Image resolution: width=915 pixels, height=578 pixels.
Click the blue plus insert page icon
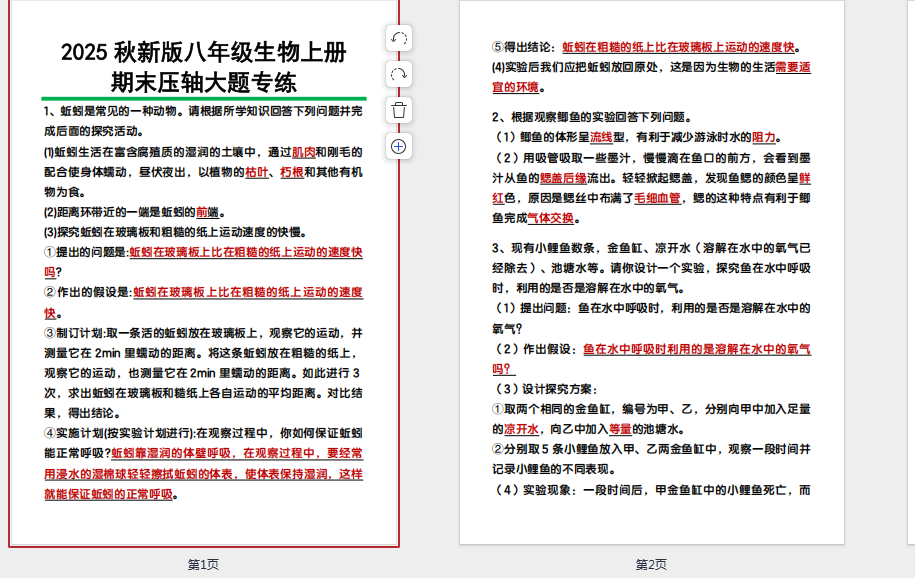click(398, 146)
